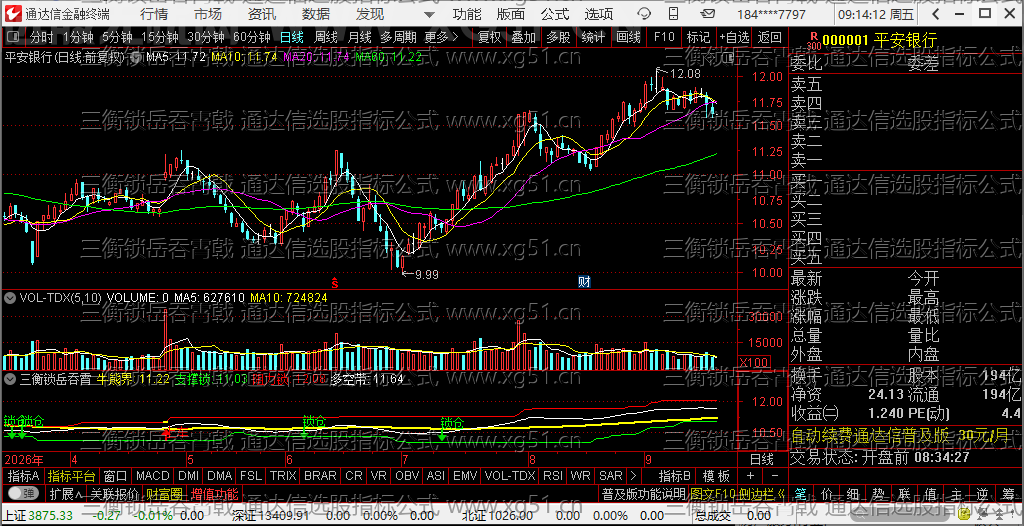
Task: Activate the 画线 drawing tool
Action: [628, 37]
